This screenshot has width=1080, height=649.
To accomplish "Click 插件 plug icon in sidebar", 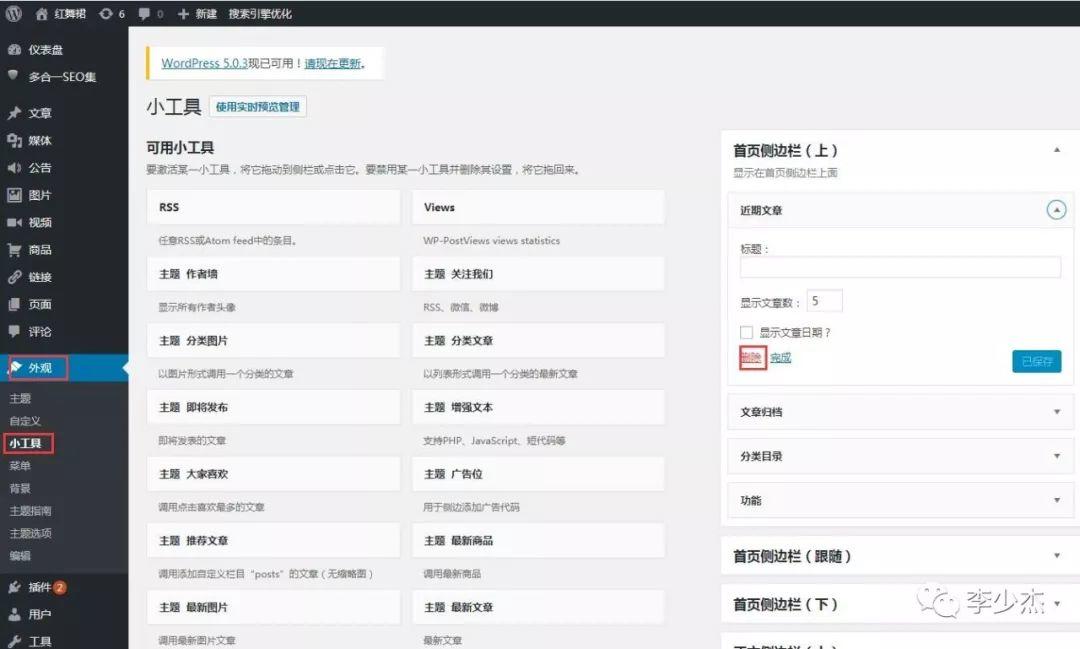I will coord(14,587).
